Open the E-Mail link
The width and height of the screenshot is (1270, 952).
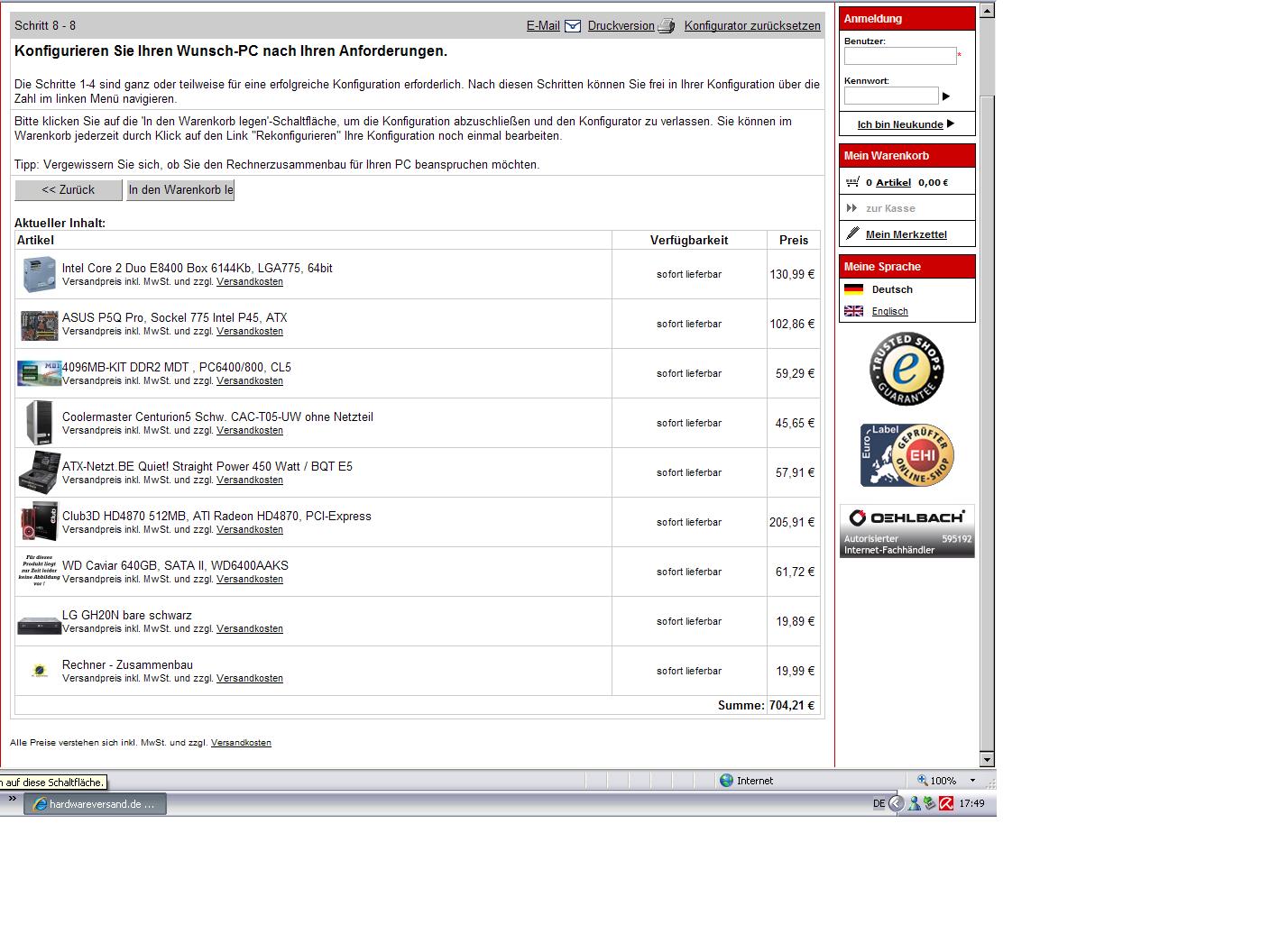[x=543, y=26]
